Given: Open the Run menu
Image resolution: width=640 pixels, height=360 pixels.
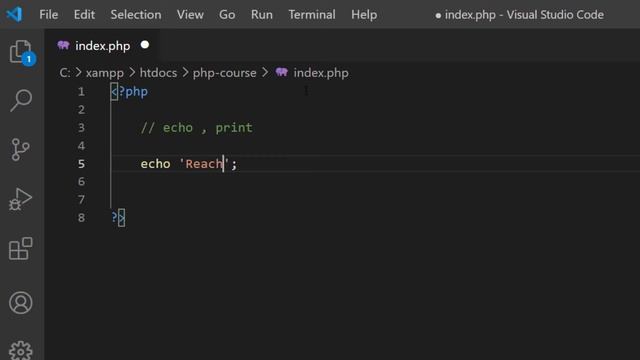Looking at the screenshot, I should coord(262,15).
